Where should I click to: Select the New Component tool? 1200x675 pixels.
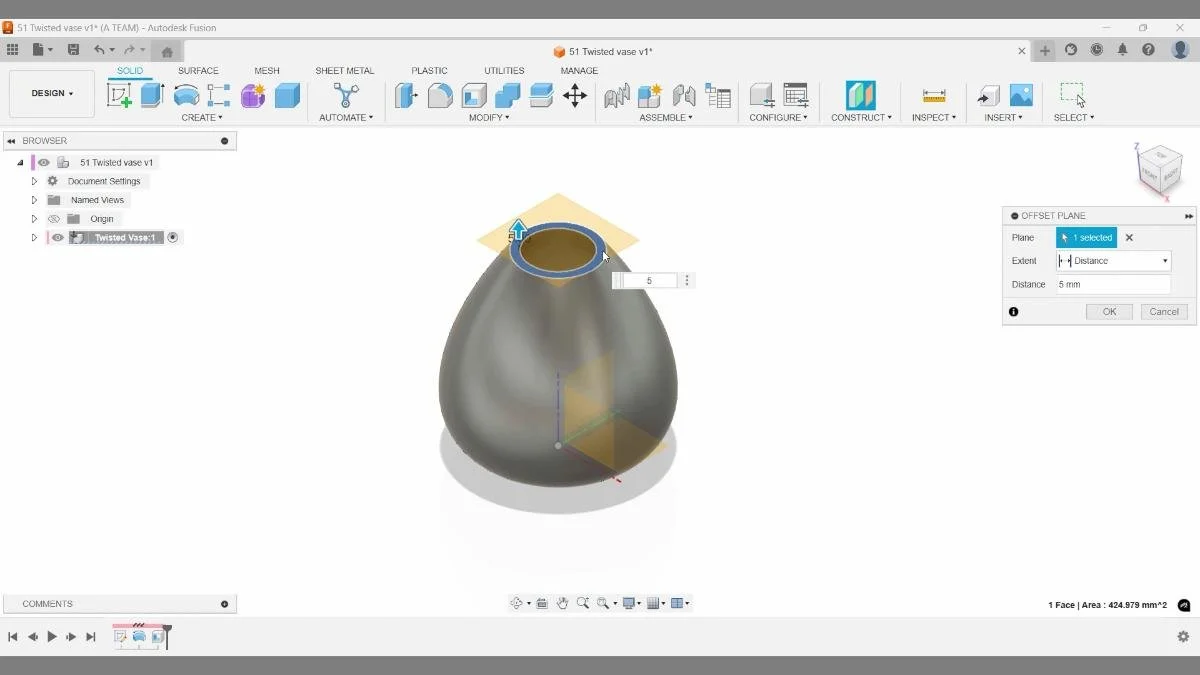pyautogui.click(x=650, y=95)
